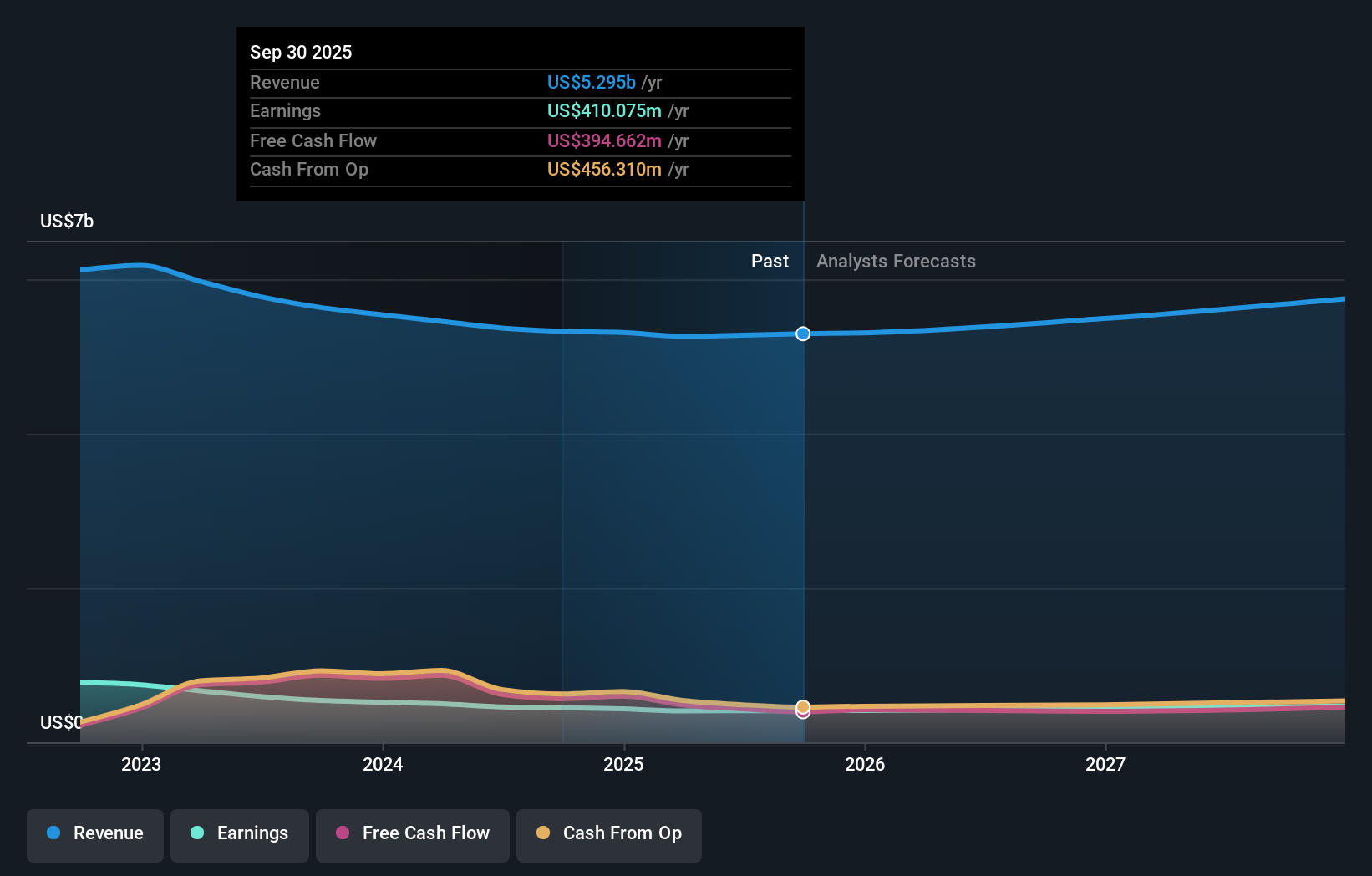Click the US$410.075m earnings value
The image size is (1372, 876).
(604, 110)
